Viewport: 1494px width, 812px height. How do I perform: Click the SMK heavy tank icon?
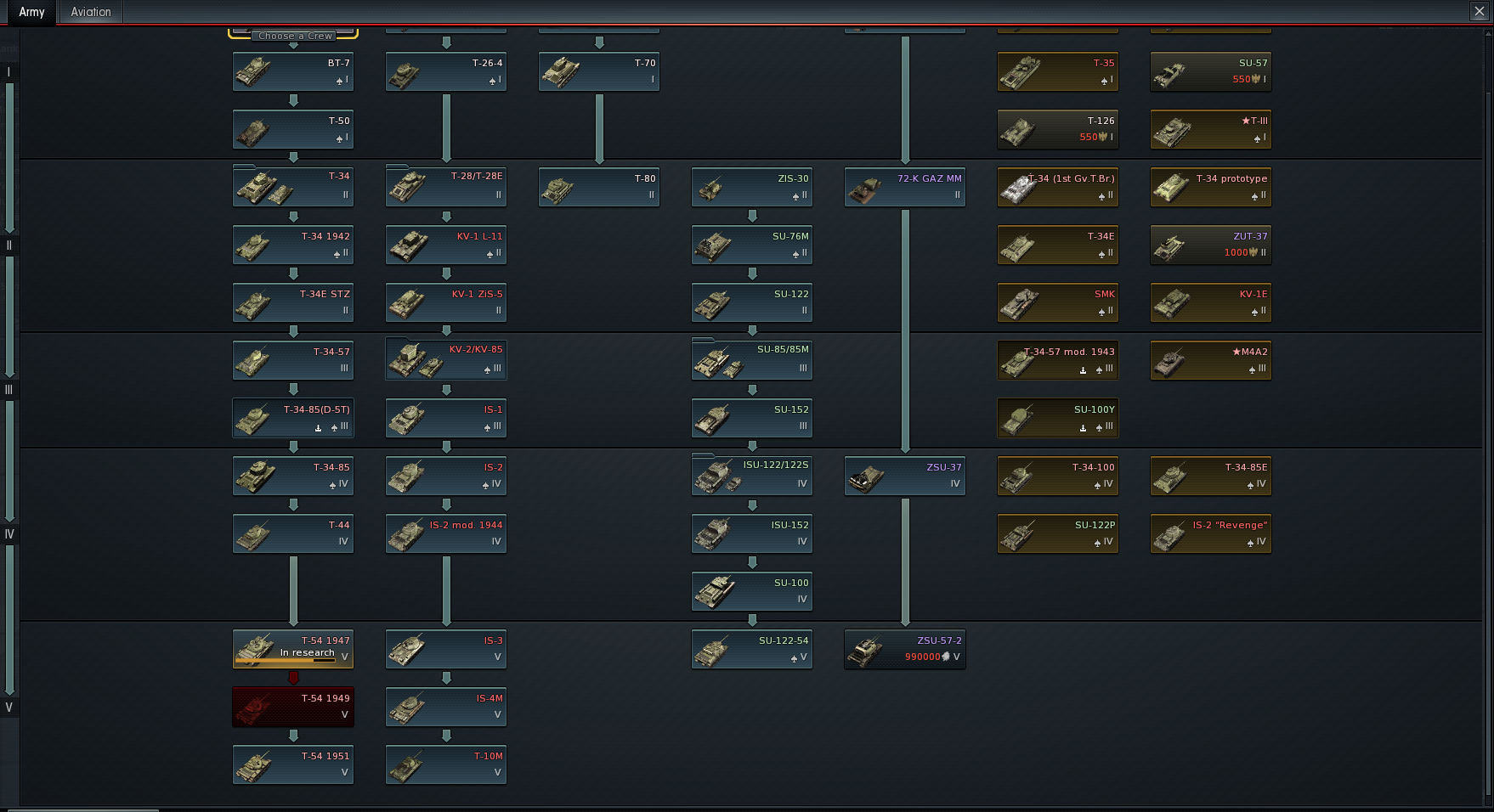pos(1020,302)
